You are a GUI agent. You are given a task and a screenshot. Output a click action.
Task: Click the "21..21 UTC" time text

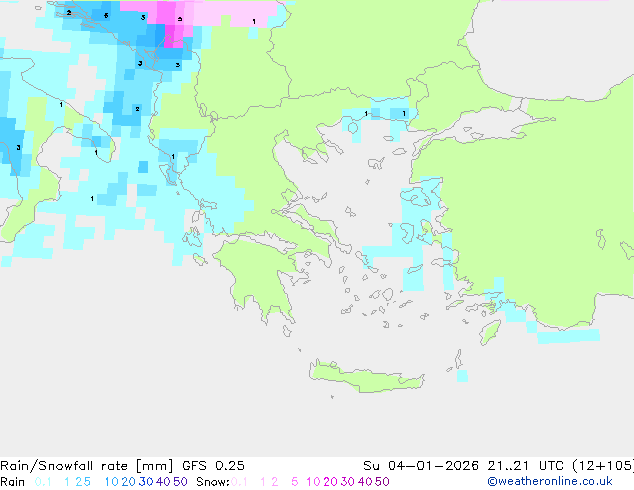pyautogui.click(x=525, y=466)
